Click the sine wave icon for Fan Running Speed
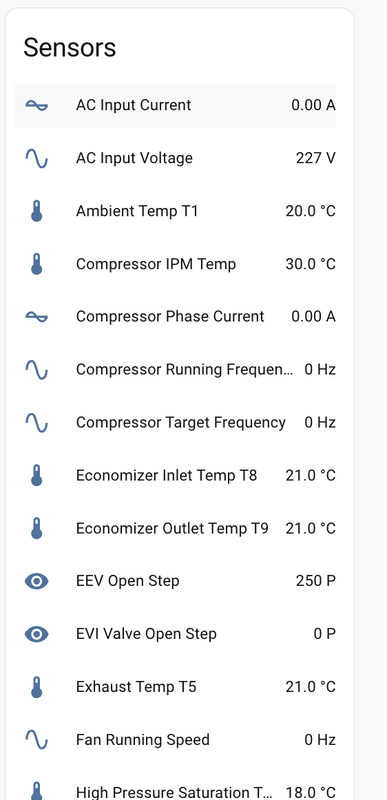Screen dimensions: 387x800 coord(37,740)
